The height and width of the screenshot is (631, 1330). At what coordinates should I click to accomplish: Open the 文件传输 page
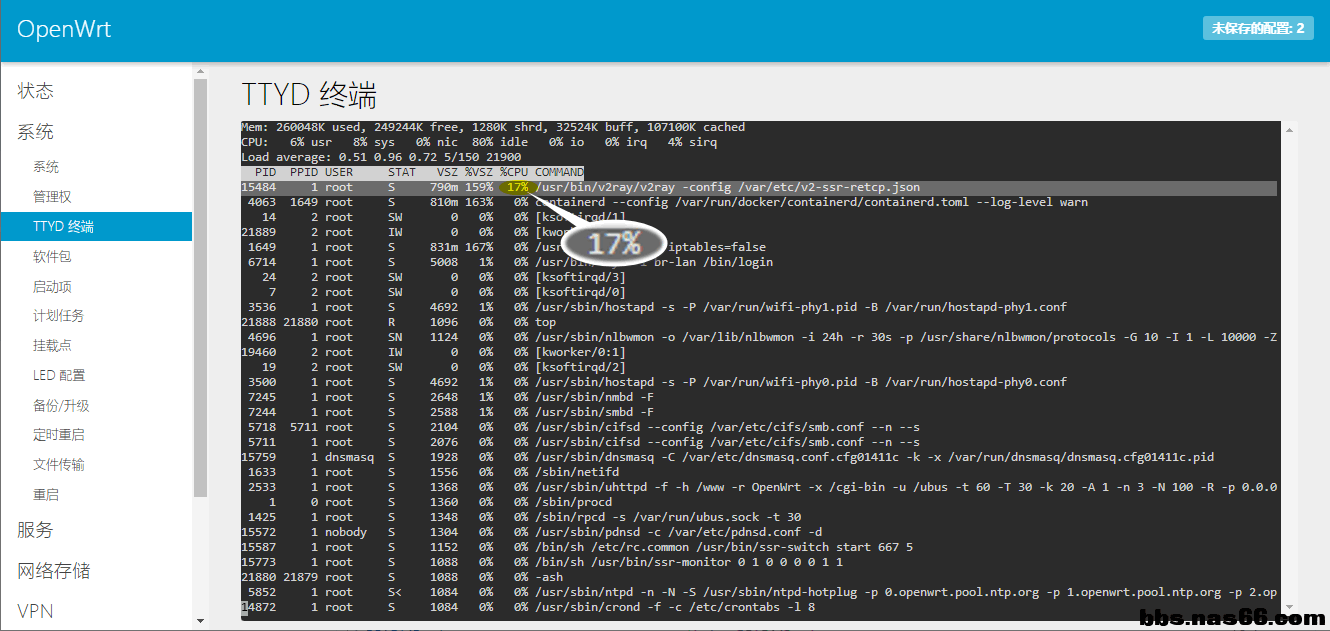click(x=58, y=465)
